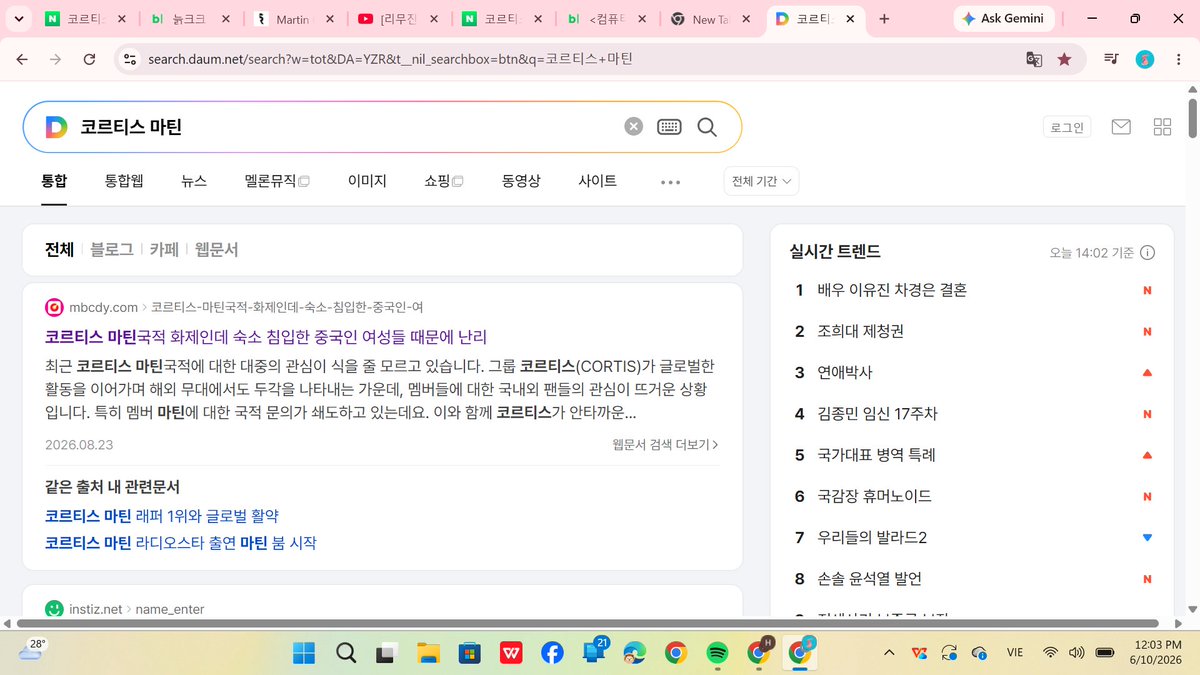Open the Chrome profile avatar

coord(1145,59)
